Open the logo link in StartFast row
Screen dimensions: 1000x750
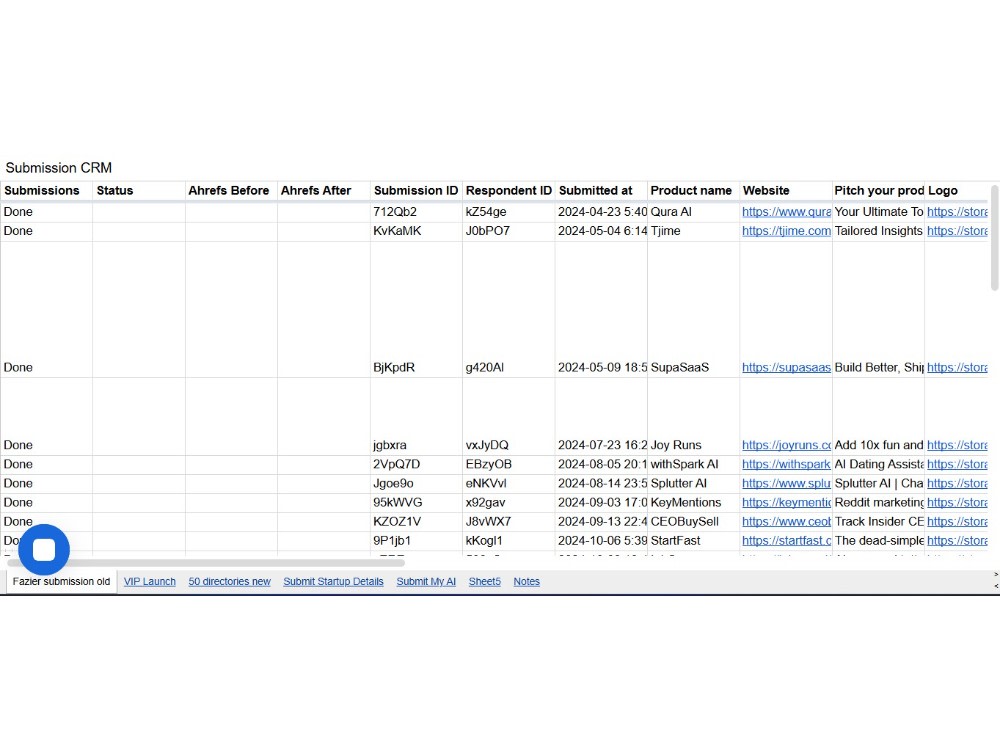click(x=957, y=541)
